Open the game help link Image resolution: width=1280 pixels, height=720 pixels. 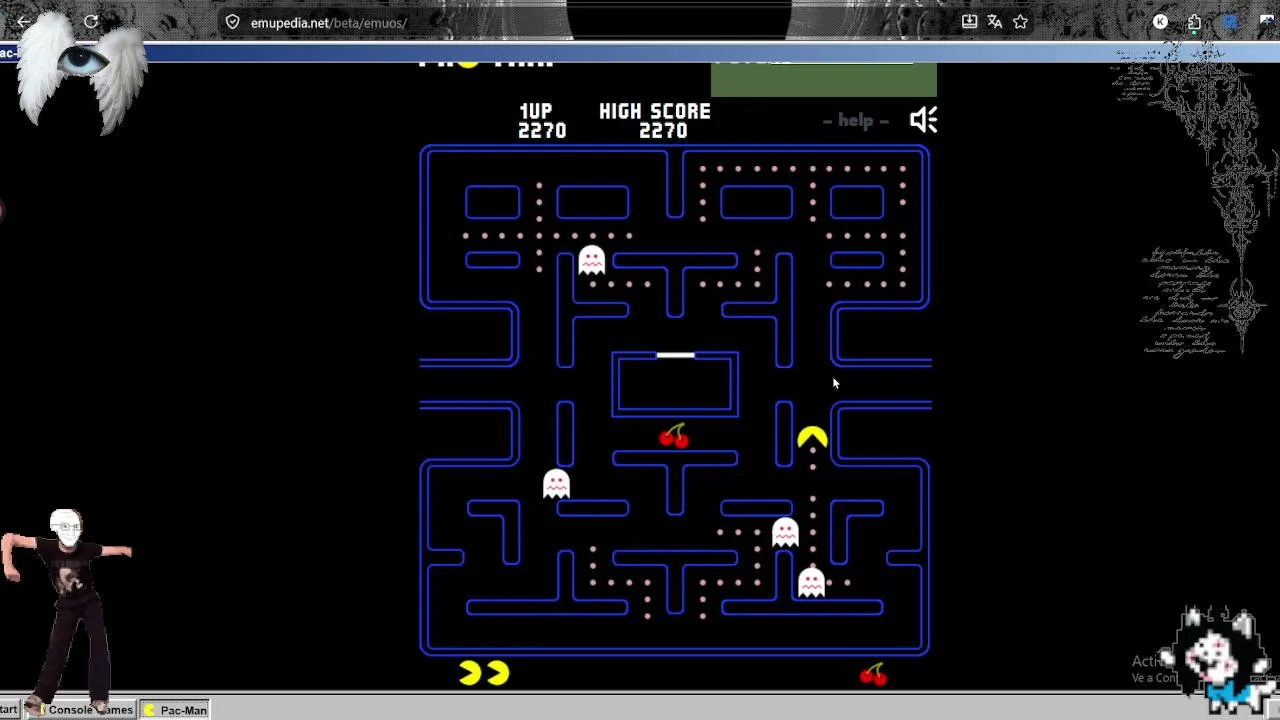coord(855,121)
